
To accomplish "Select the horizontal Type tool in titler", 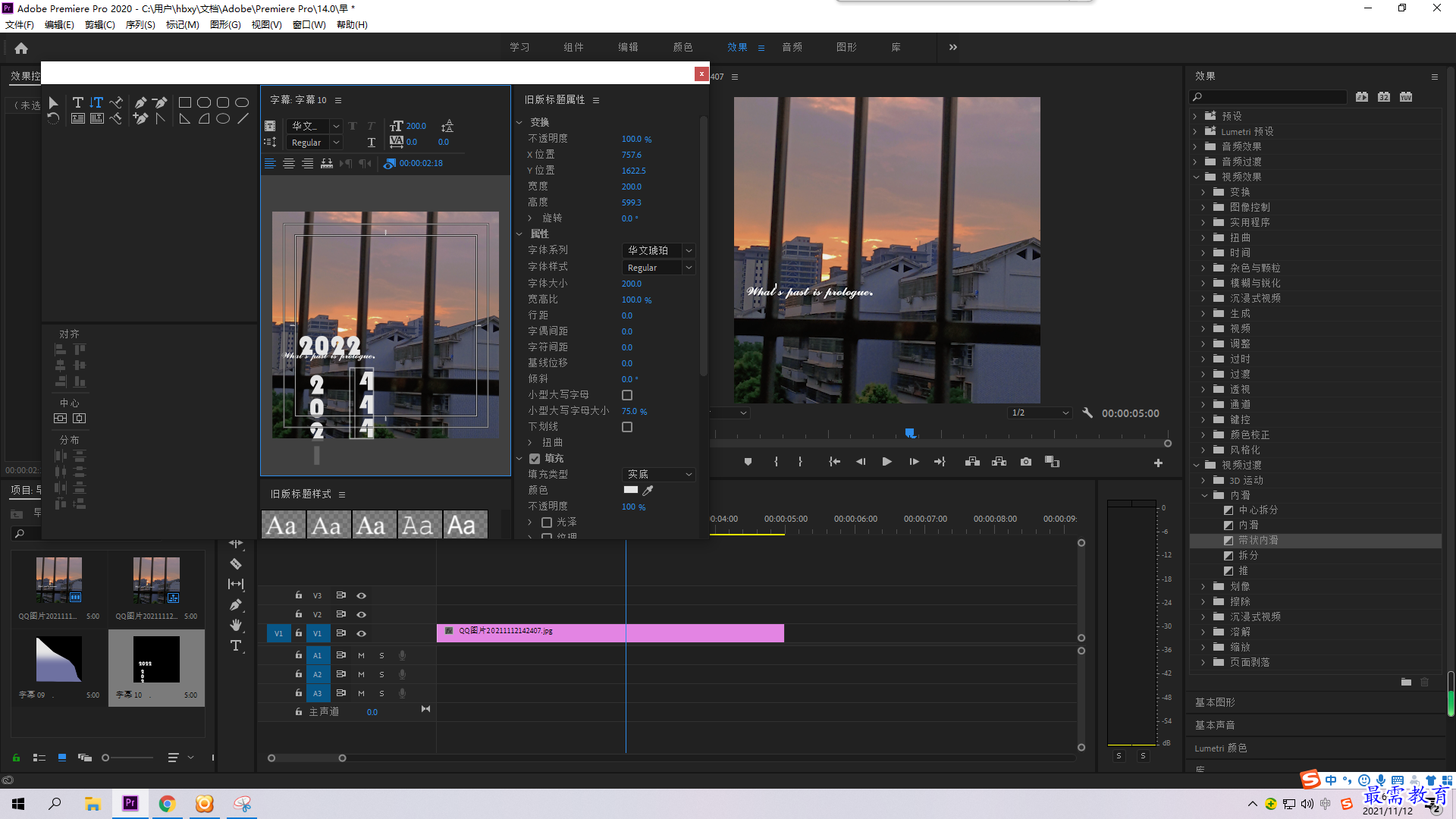I will click(x=77, y=102).
